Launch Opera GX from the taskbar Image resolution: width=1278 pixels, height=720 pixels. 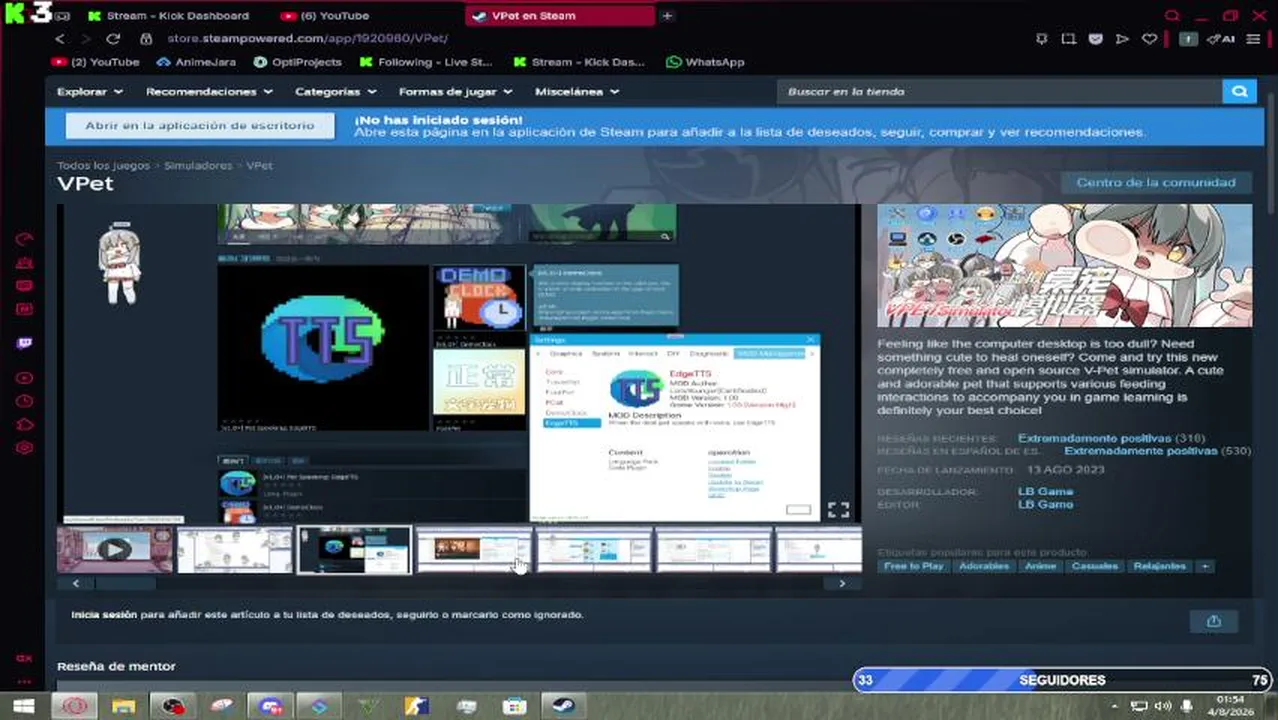click(x=74, y=706)
